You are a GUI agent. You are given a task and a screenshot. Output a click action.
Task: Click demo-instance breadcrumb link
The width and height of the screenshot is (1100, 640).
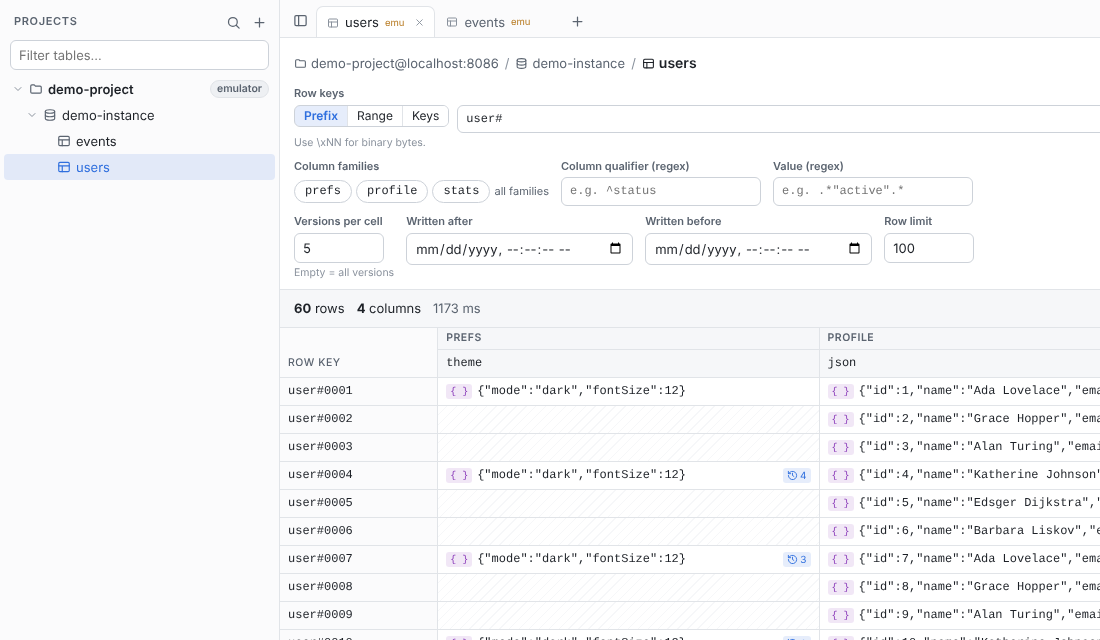578,64
